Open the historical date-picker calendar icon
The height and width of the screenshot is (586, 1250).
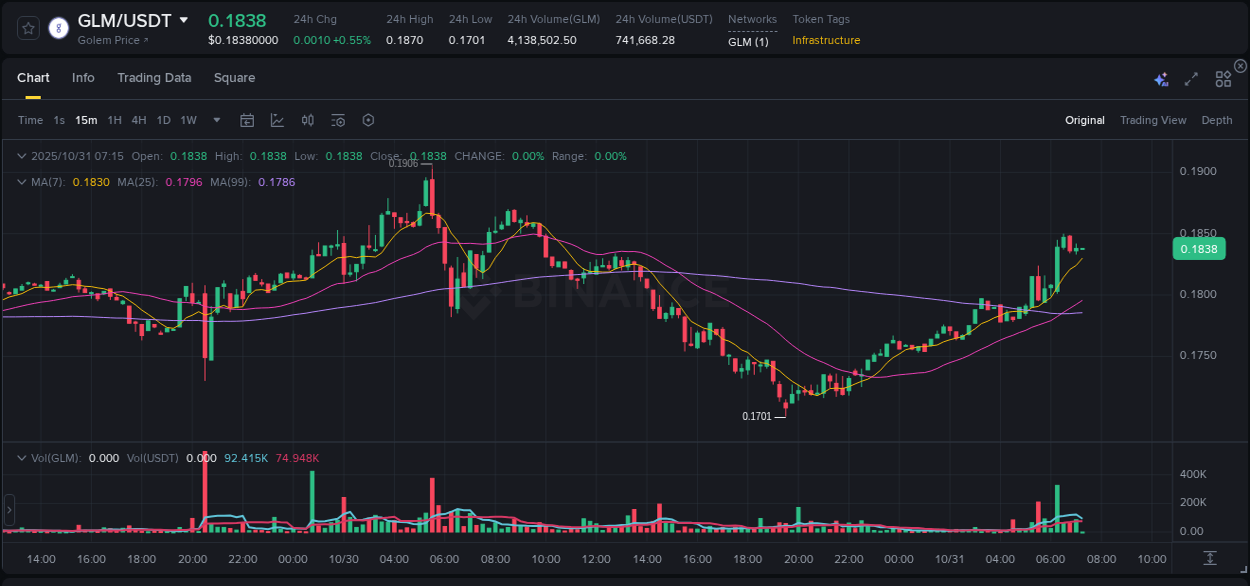point(247,120)
